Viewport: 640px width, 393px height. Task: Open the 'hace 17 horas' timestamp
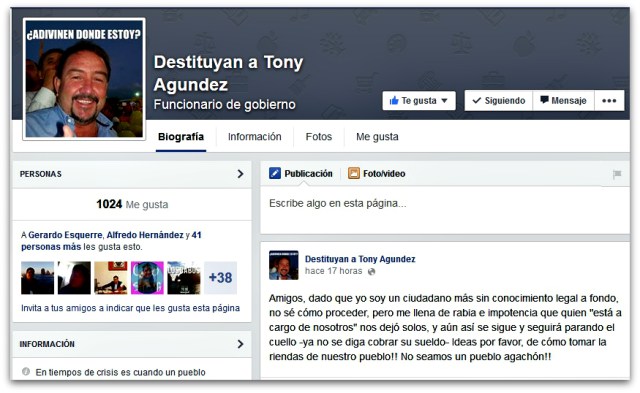click(333, 271)
